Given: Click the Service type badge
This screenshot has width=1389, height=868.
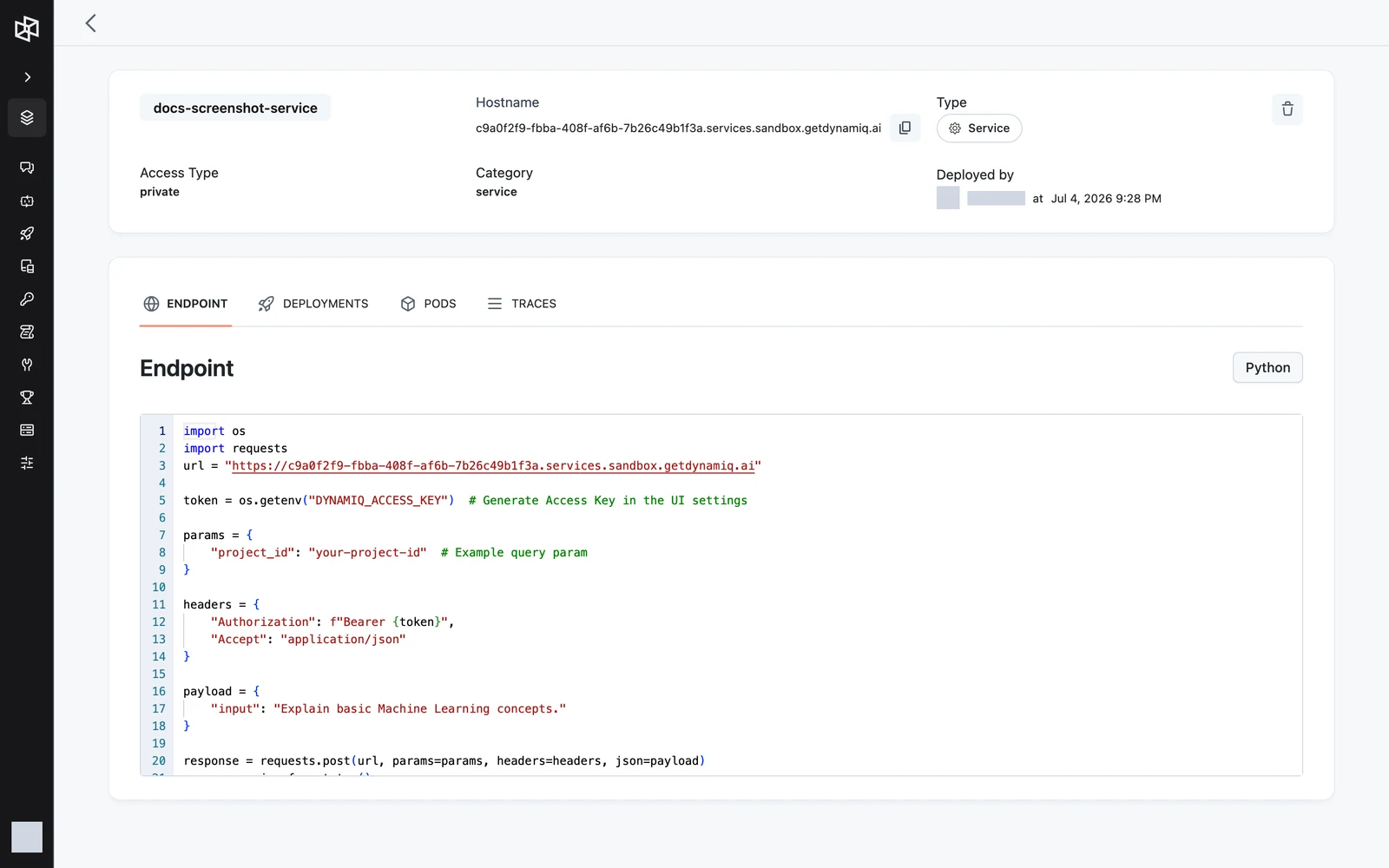Looking at the screenshot, I should (979, 128).
